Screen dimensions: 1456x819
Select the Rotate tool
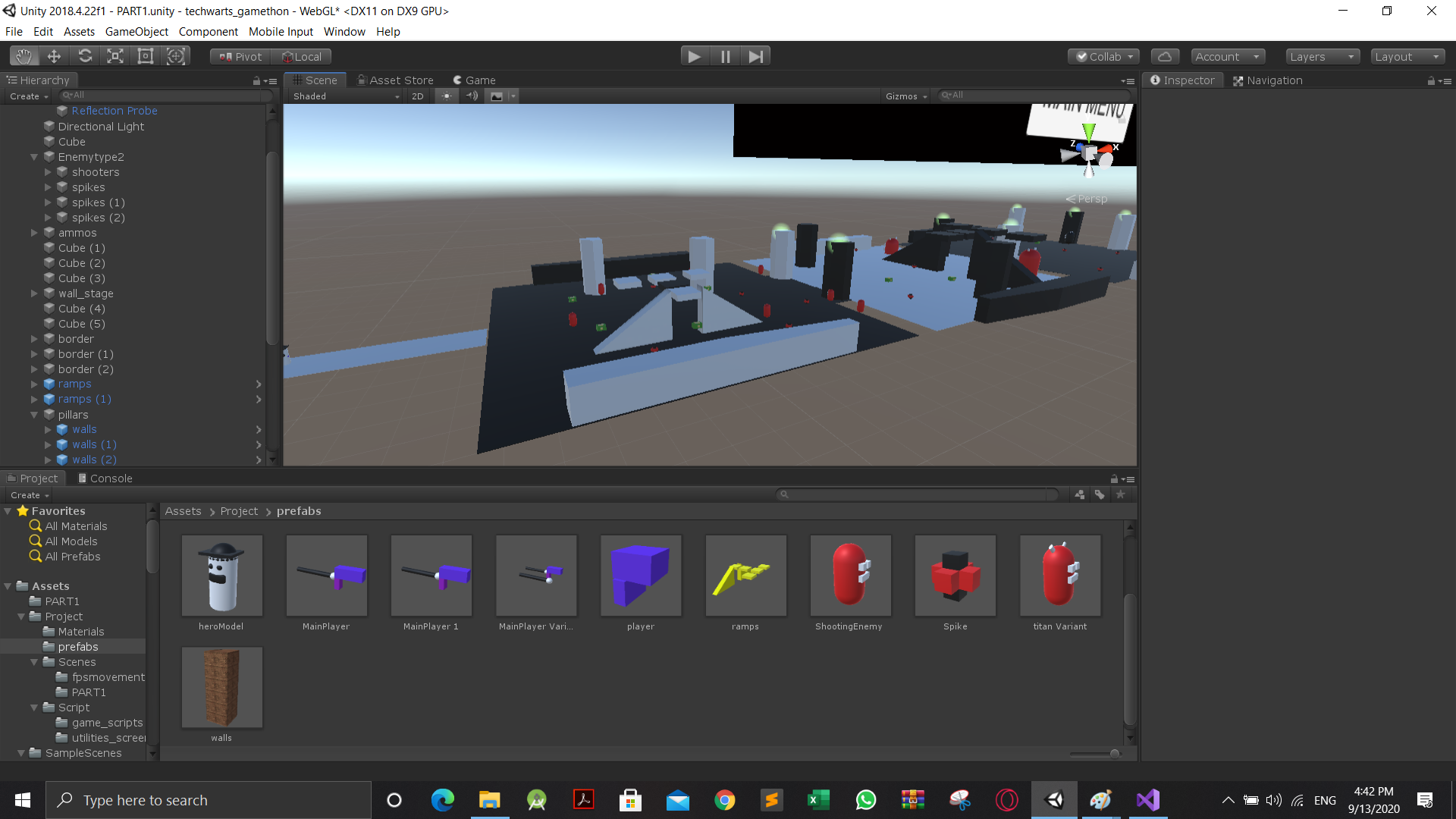[x=85, y=56]
